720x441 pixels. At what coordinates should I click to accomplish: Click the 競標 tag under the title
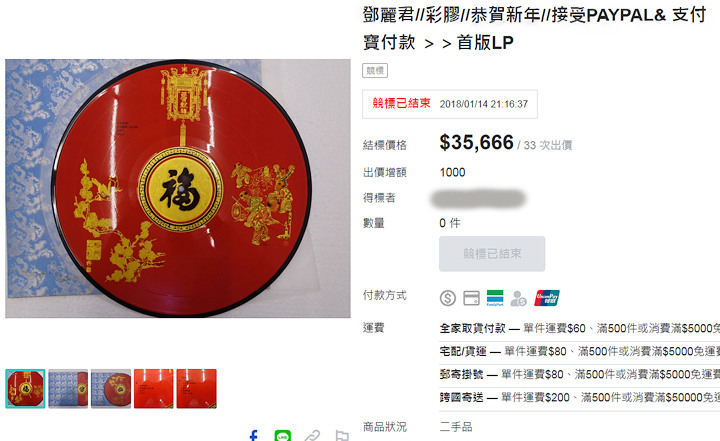click(x=375, y=71)
